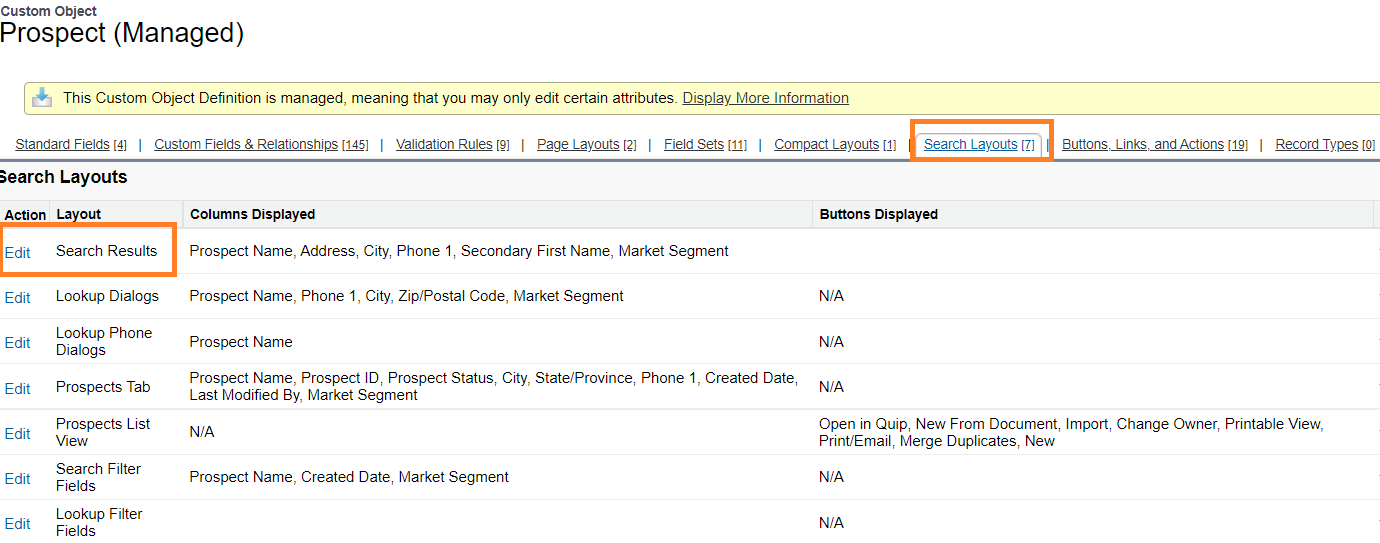1380x543 pixels.
Task: Select Lookup Phone Dialogs layout name
Action: [104, 341]
